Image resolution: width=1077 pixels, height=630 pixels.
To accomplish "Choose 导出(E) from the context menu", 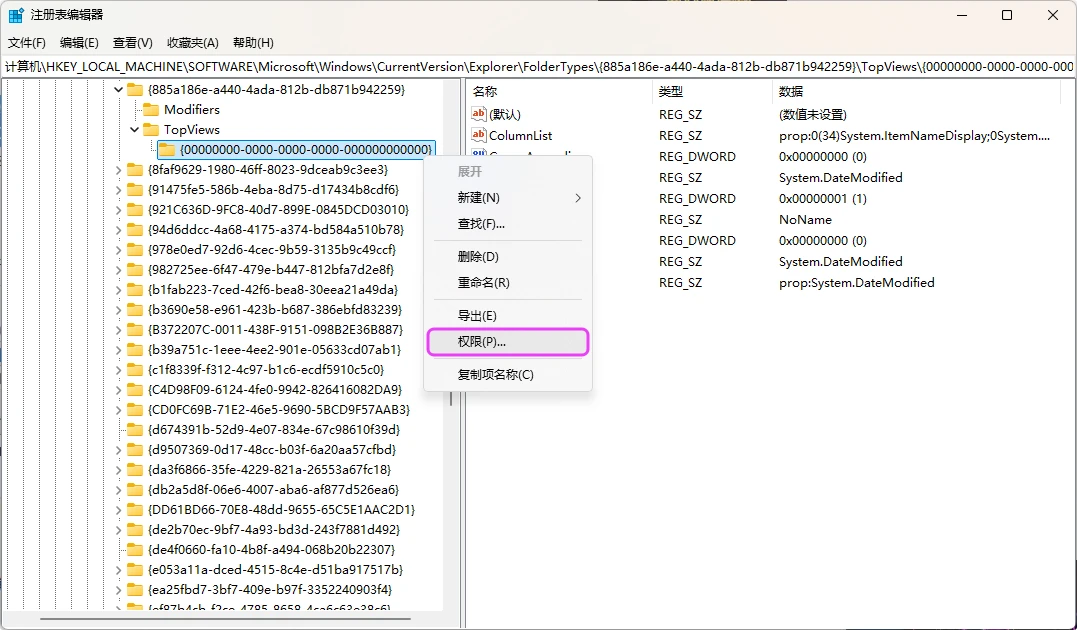I will [x=508, y=316].
